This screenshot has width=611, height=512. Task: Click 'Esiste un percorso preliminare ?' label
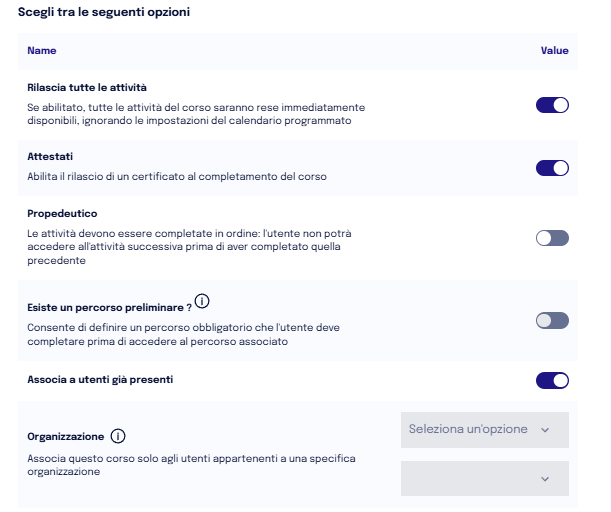point(109,308)
